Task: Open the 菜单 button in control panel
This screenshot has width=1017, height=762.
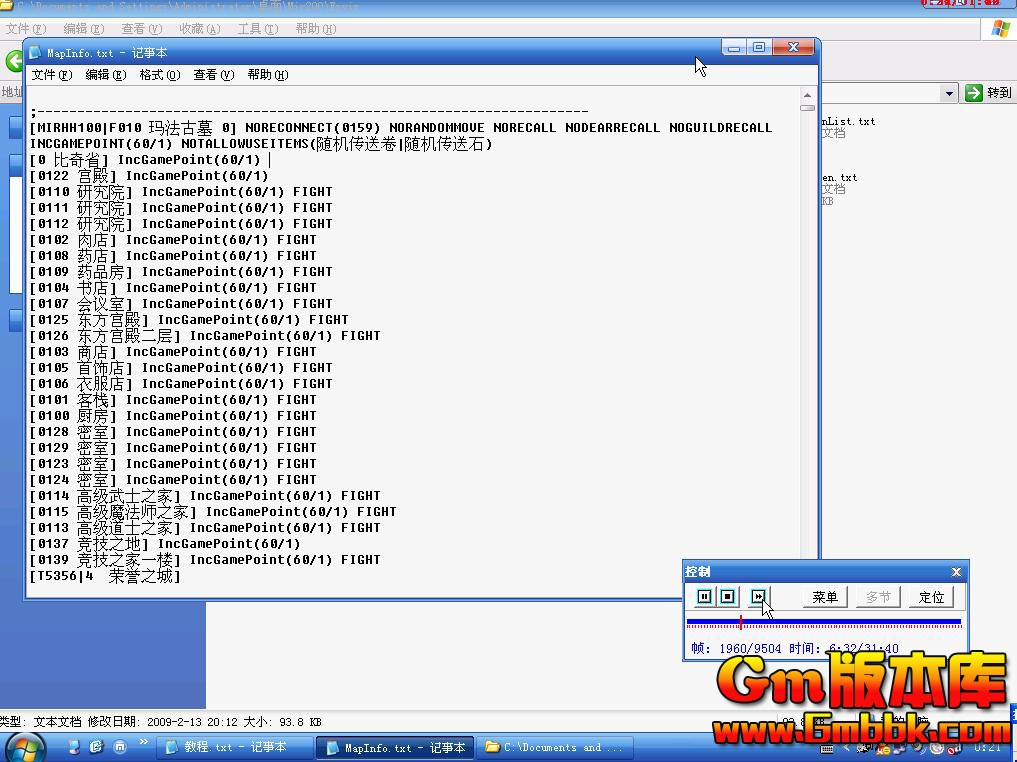Action: tap(825, 597)
